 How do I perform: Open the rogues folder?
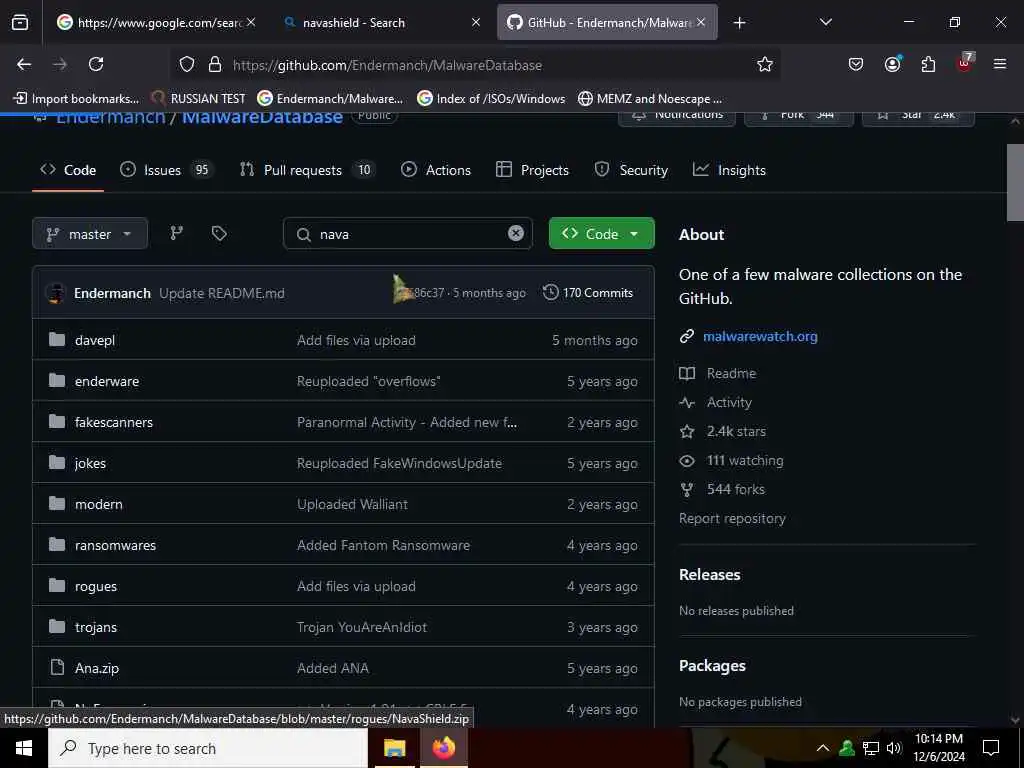coord(95,586)
